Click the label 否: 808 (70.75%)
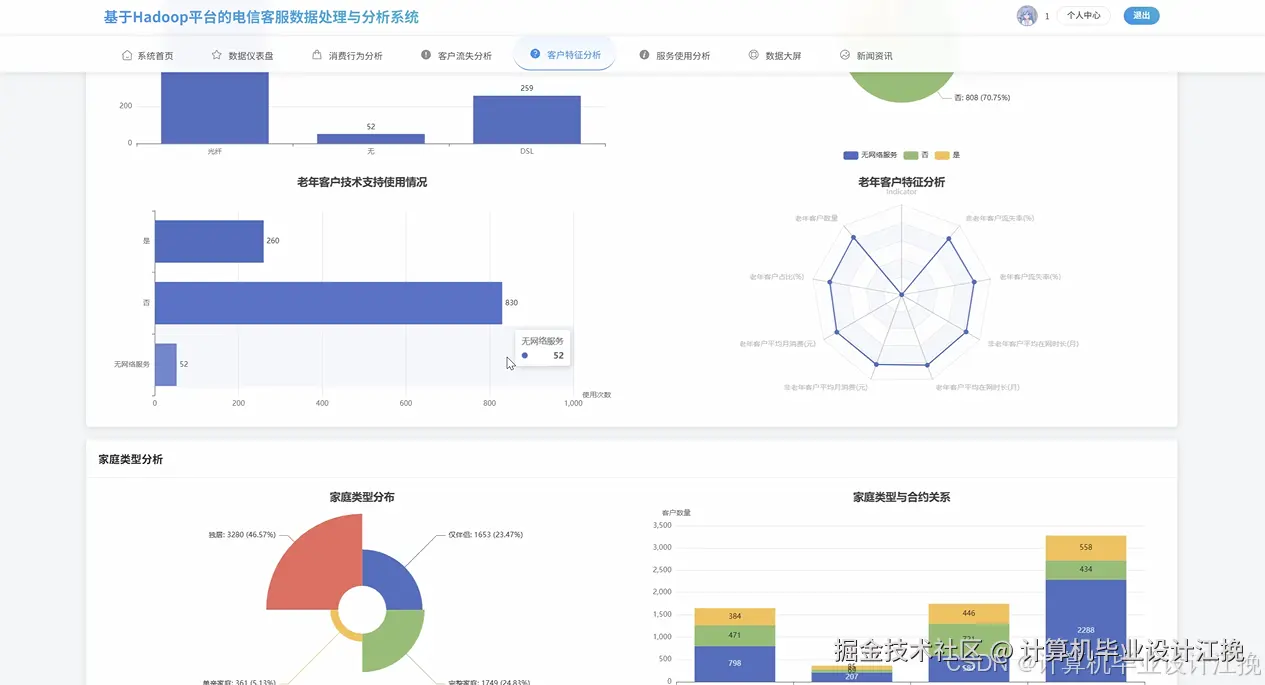The image size is (1265, 685). [982, 98]
